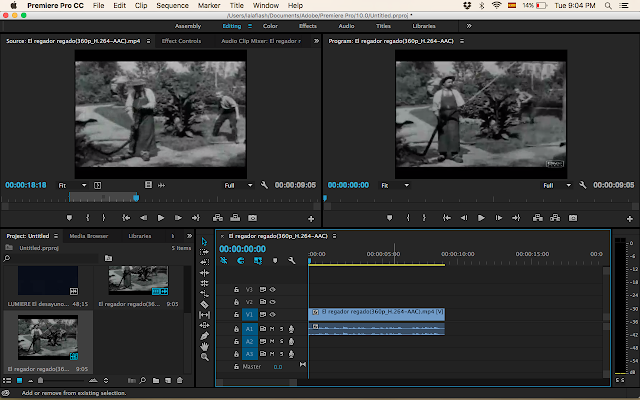Toggle linked selection in timeline
This screenshot has width=640, height=400.
point(258,260)
